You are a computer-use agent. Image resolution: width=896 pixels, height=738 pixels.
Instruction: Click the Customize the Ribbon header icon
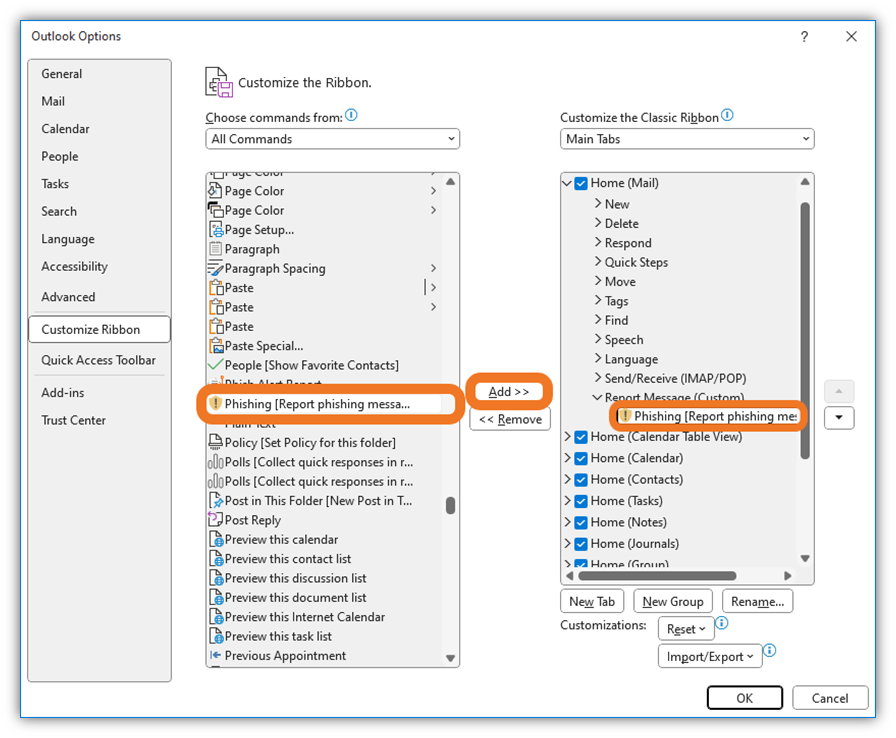point(219,82)
